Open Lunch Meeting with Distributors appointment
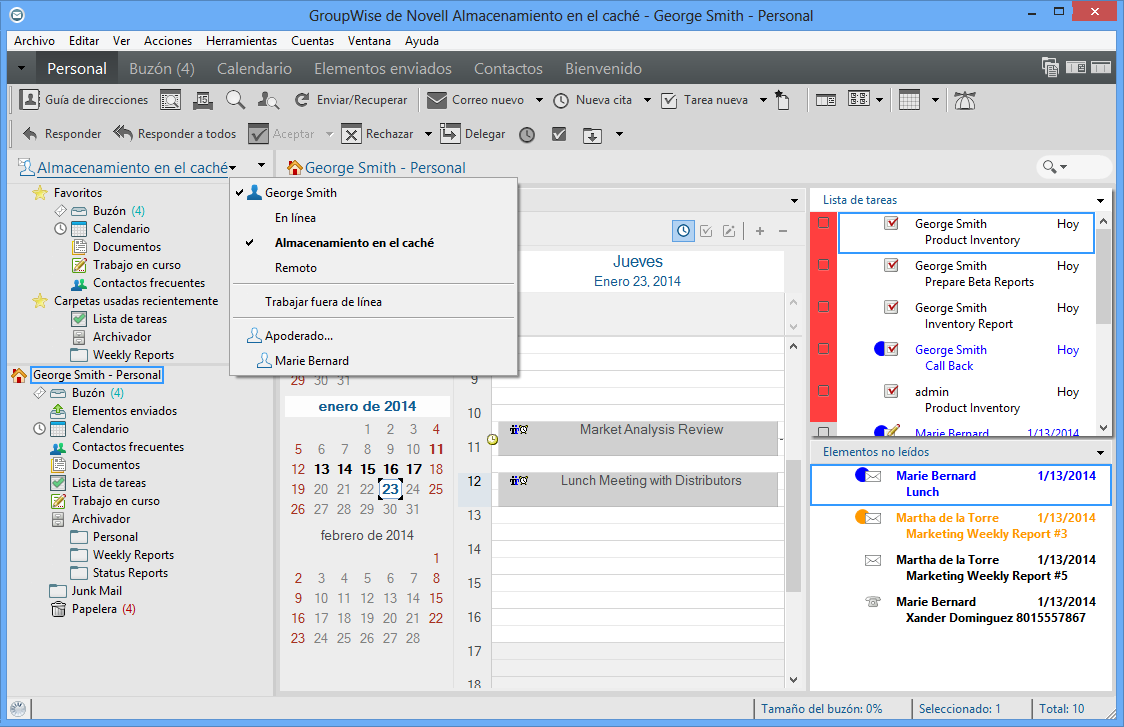Image resolution: width=1124 pixels, height=727 pixels. 638,489
